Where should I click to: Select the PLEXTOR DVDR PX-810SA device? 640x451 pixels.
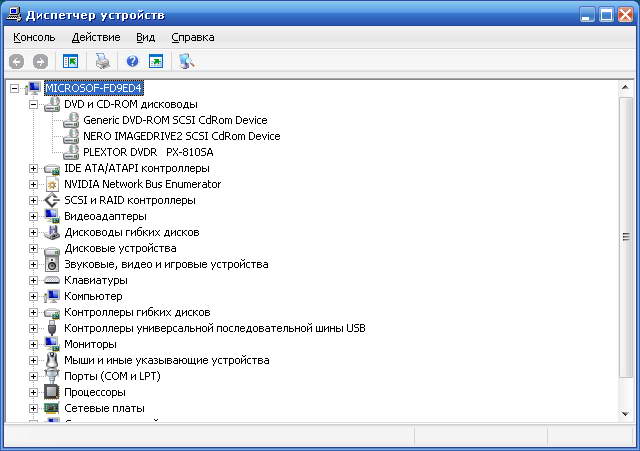[148, 152]
